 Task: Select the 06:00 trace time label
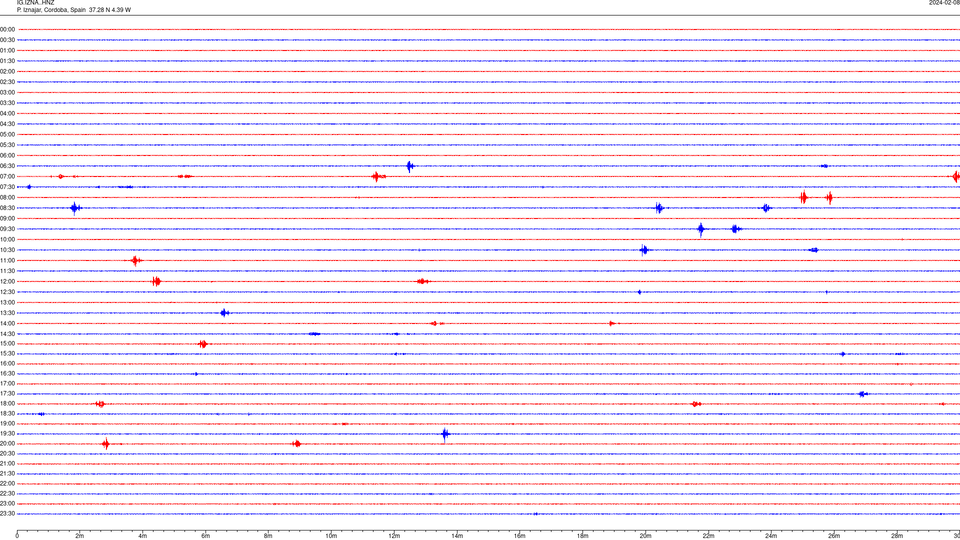tap(7, 156)
